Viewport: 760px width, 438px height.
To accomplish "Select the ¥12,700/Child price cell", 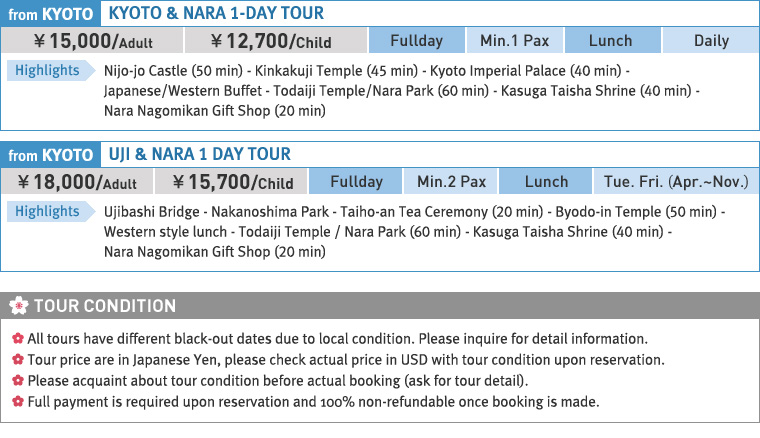I will click(x=266, y=41).
